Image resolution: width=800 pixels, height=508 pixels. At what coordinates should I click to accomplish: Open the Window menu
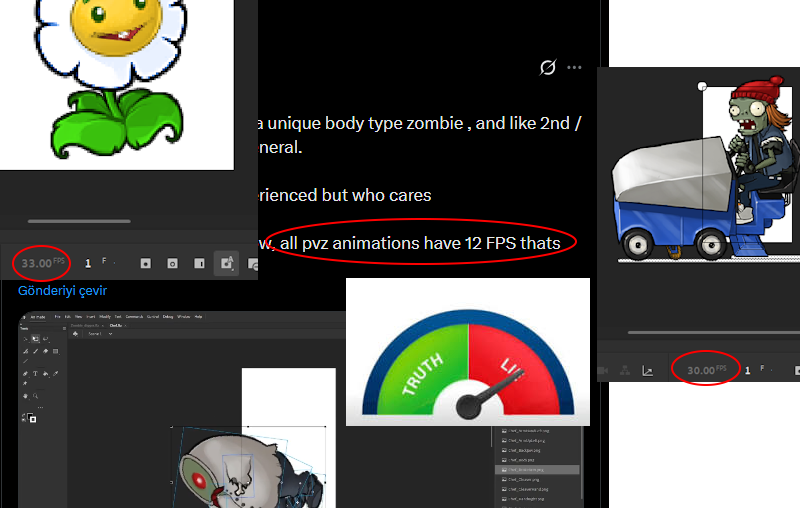pos(184,317)
